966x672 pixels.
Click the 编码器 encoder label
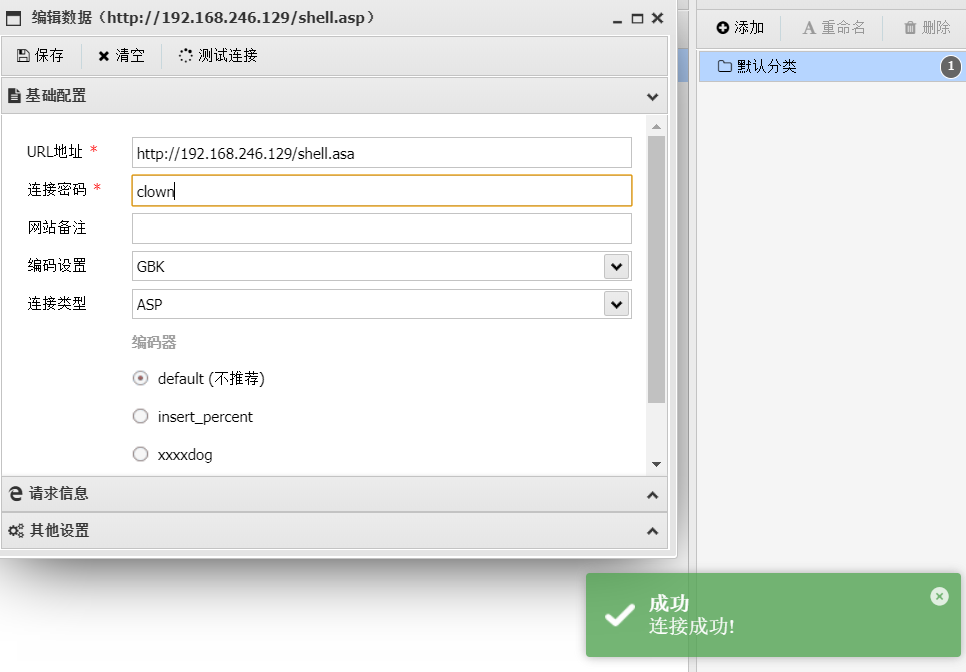154,342
